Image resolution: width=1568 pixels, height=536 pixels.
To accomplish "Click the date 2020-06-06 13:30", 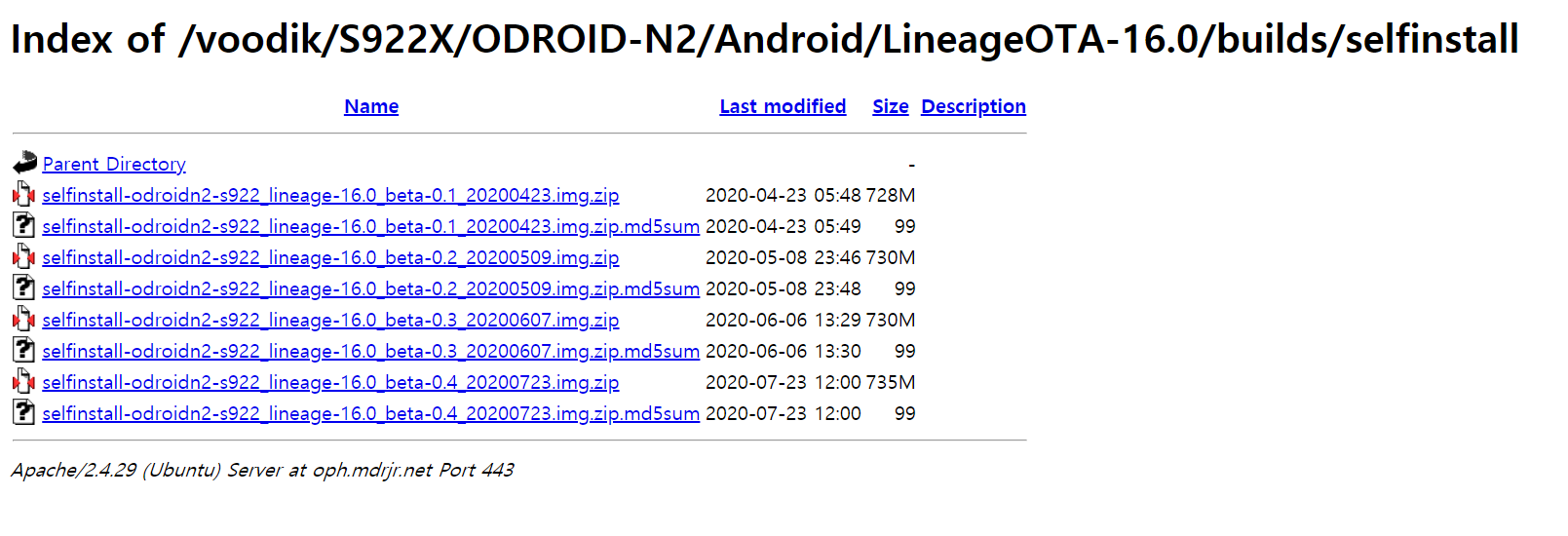I will pos(784,351).
